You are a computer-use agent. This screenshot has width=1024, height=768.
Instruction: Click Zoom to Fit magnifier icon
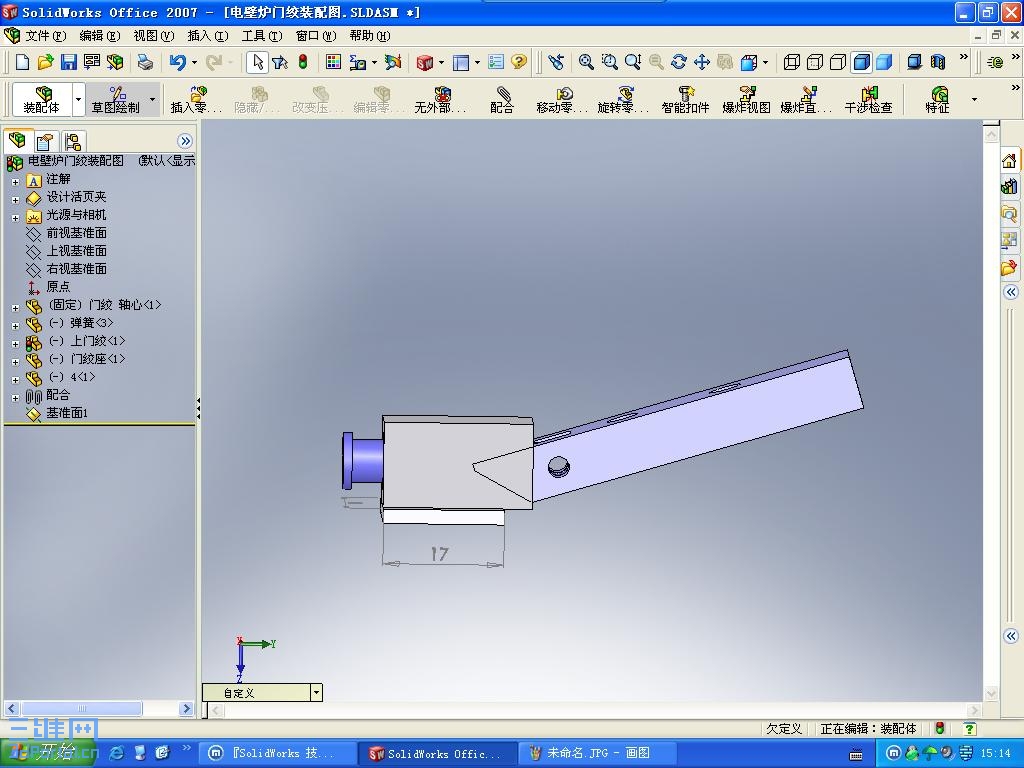(586, 62)
